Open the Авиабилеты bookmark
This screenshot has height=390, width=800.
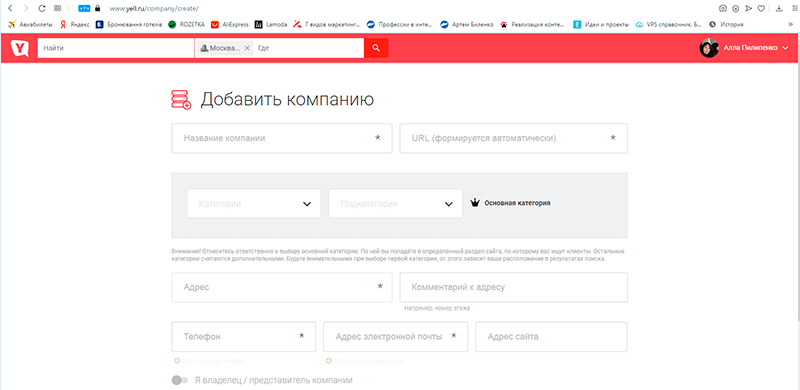[x=31, y=24]
